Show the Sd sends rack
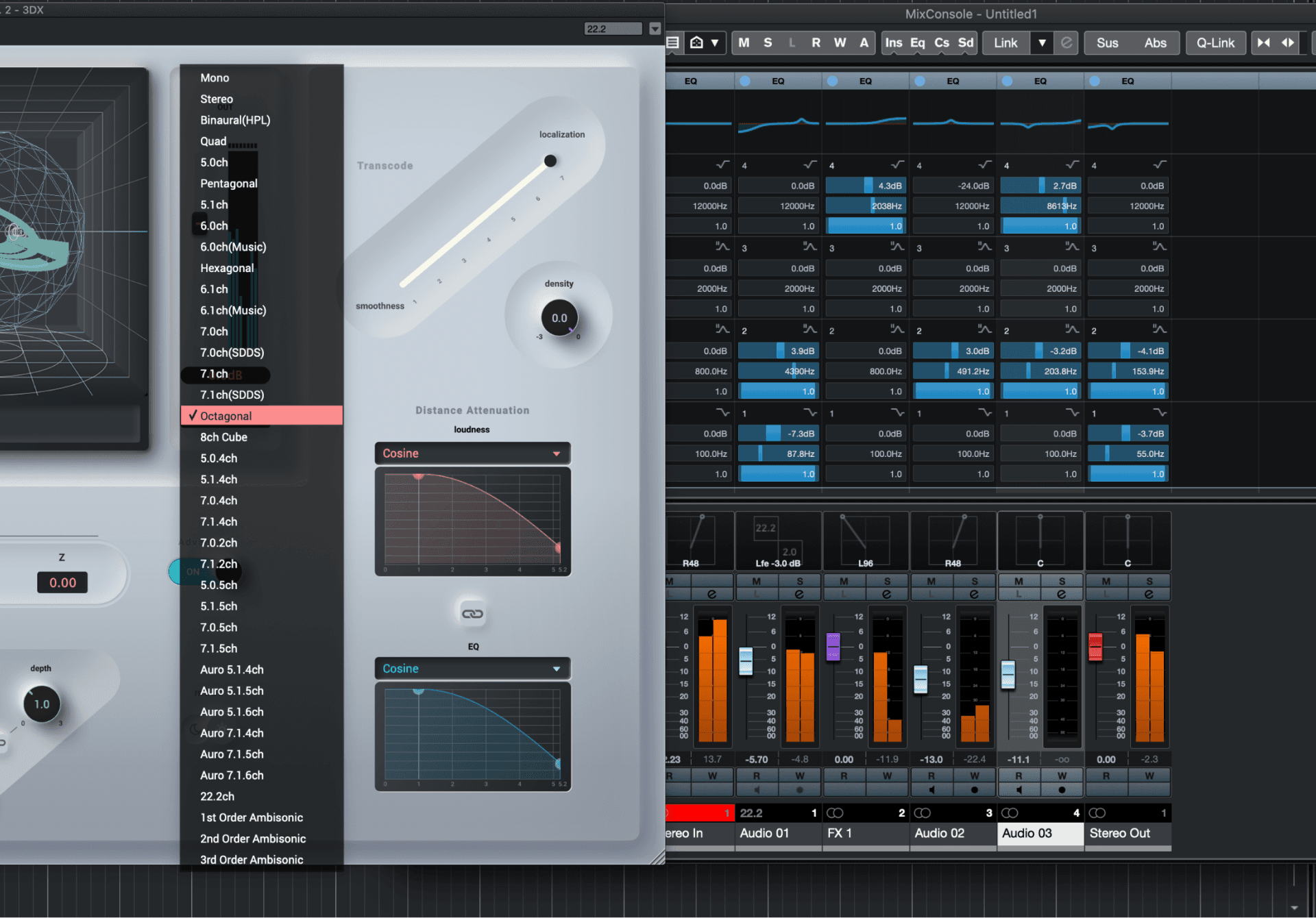Viewport: 1316px width, 918px height. 966,42
